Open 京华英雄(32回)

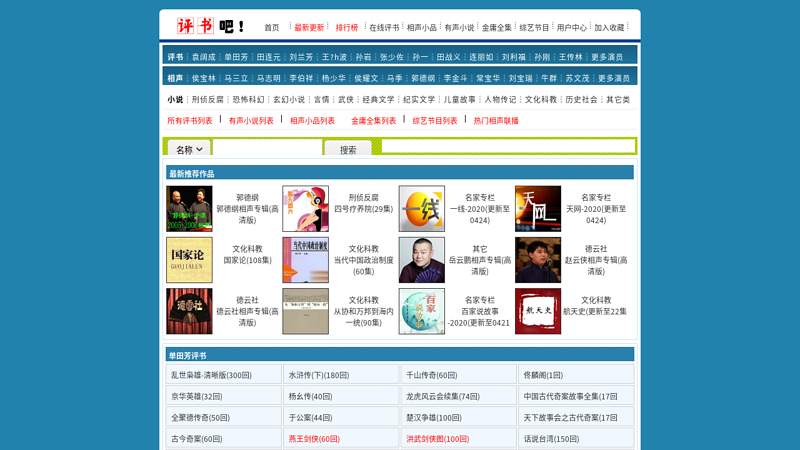tap(196, 396)
